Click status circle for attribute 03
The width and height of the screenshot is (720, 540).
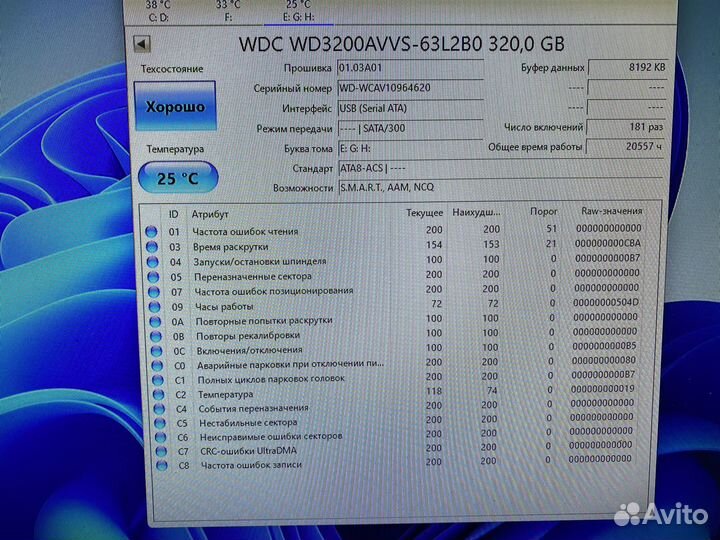click(x=152, y=247)
